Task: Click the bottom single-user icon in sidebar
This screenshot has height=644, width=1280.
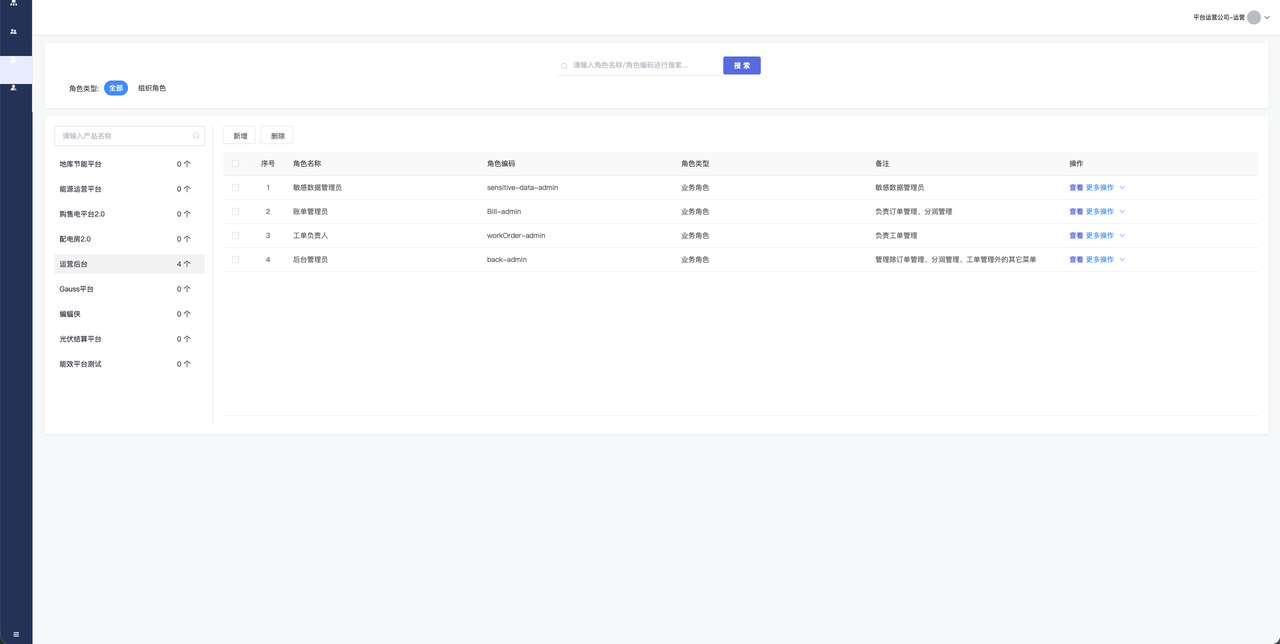Action: [x=13, y=88]
